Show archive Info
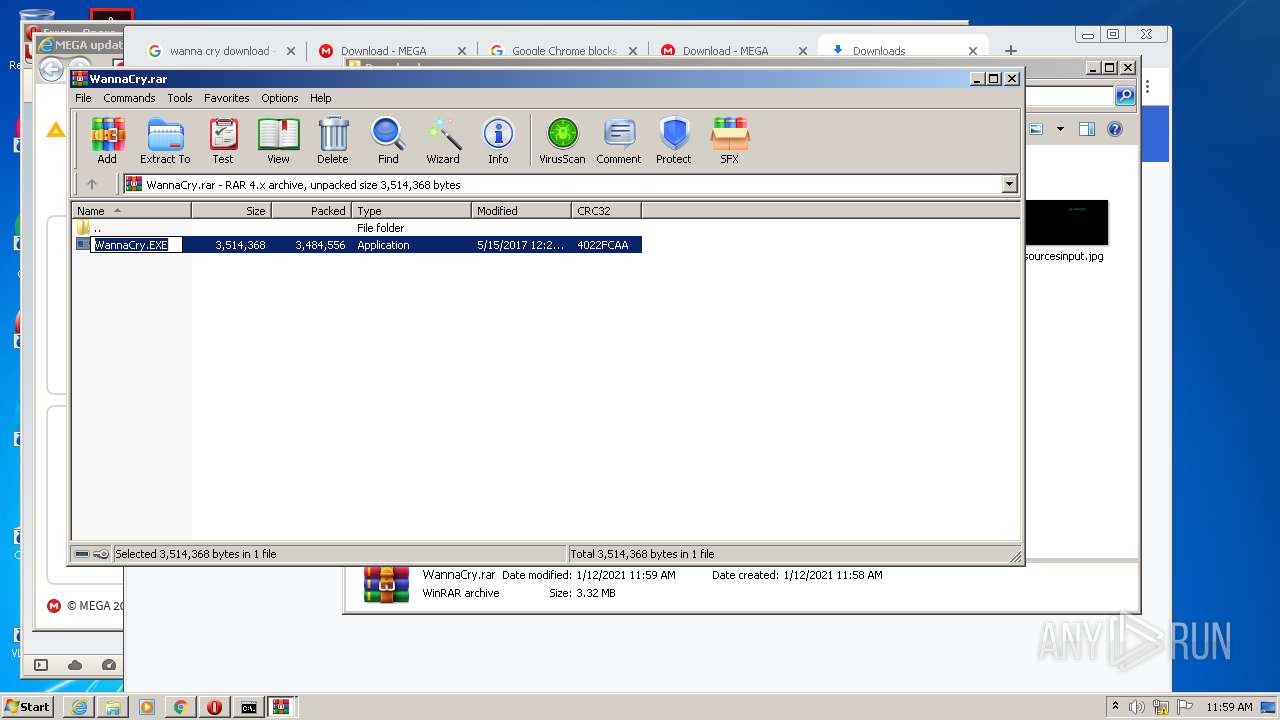This screenshot has height=720, width=1280. (498, 141)
